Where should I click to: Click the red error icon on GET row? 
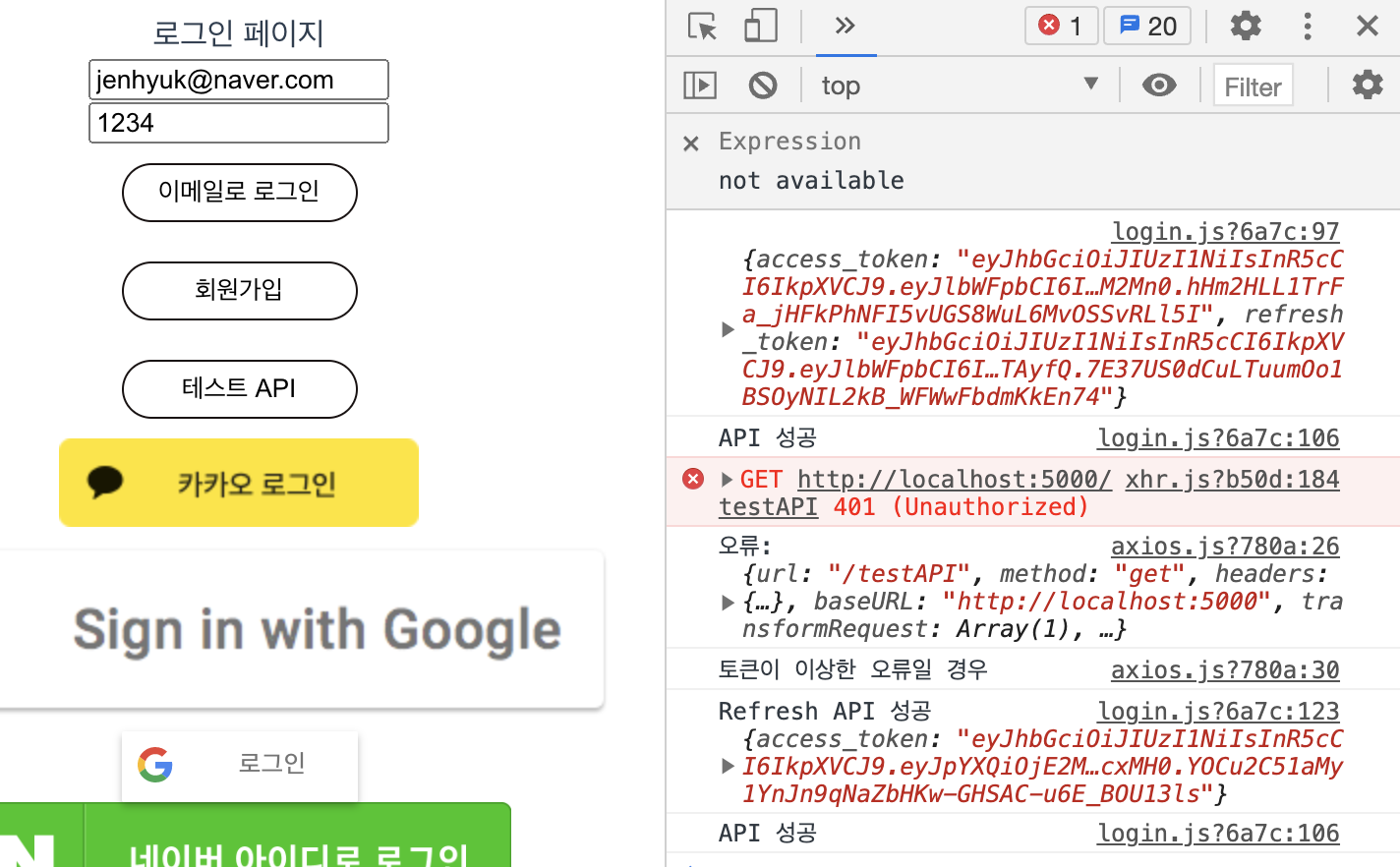coord(693,479)
